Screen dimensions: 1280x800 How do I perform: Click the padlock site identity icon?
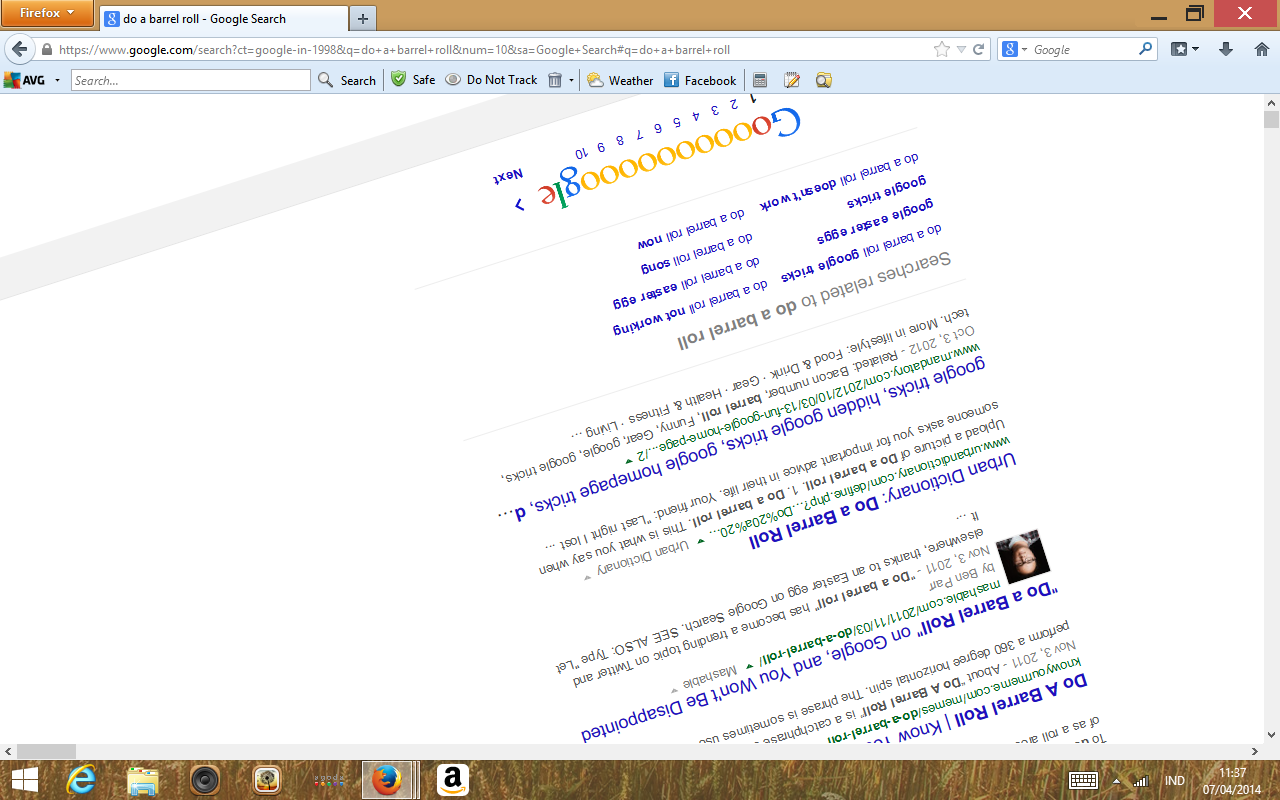pyautogui.click(x=46, y=49)
